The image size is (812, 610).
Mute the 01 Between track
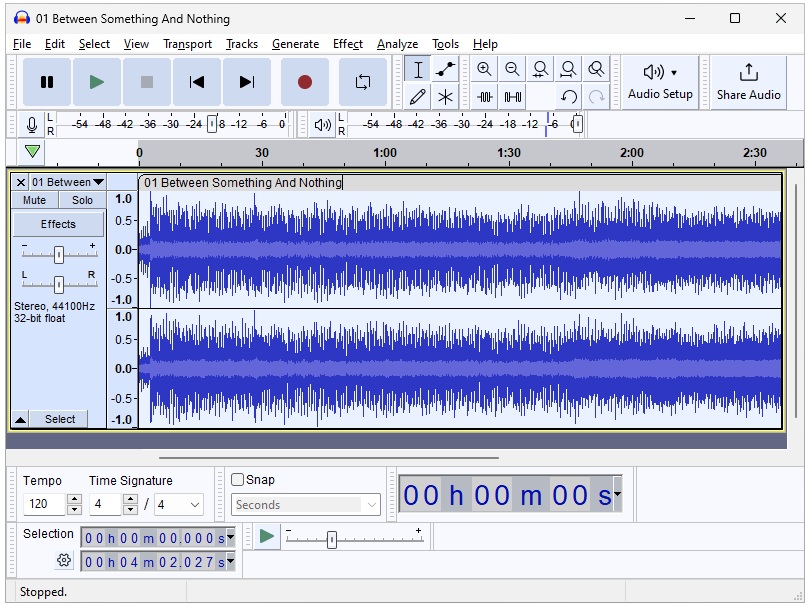[34, 200]
